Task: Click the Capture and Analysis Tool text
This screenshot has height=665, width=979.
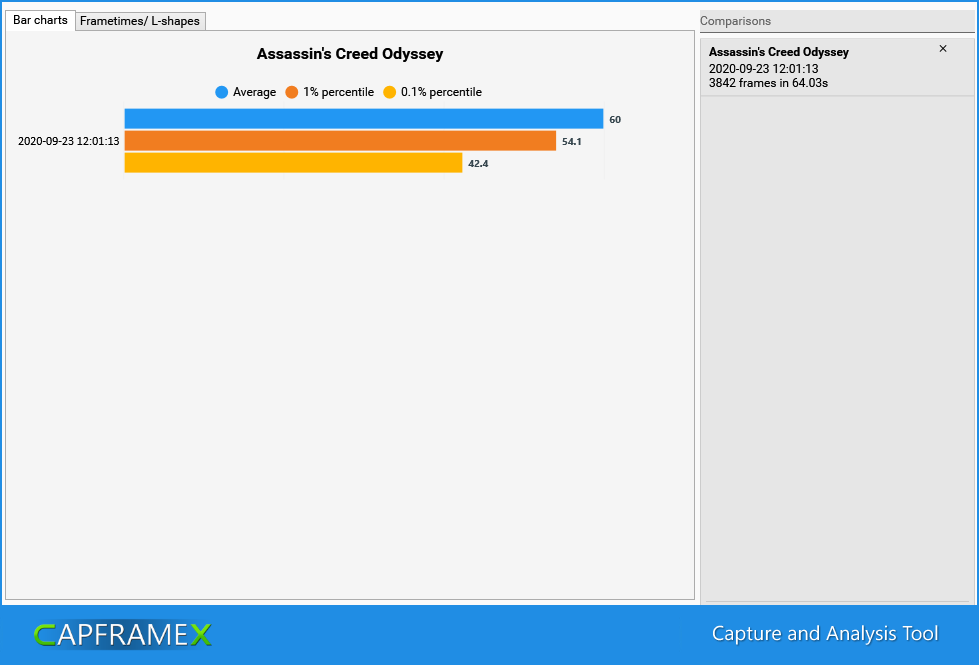Action: tap(825, 634)
